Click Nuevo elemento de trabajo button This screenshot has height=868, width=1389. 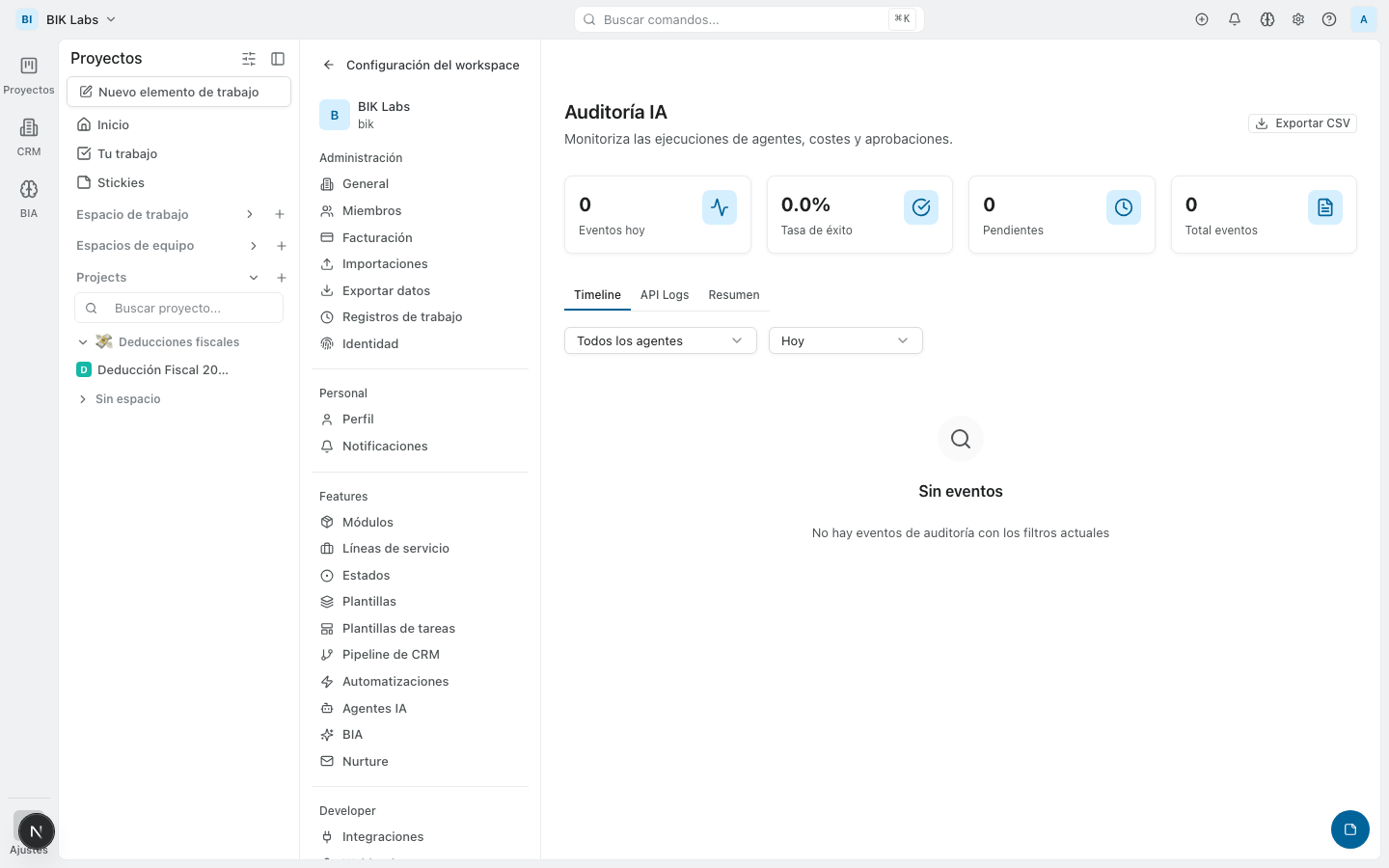[178, 92]
